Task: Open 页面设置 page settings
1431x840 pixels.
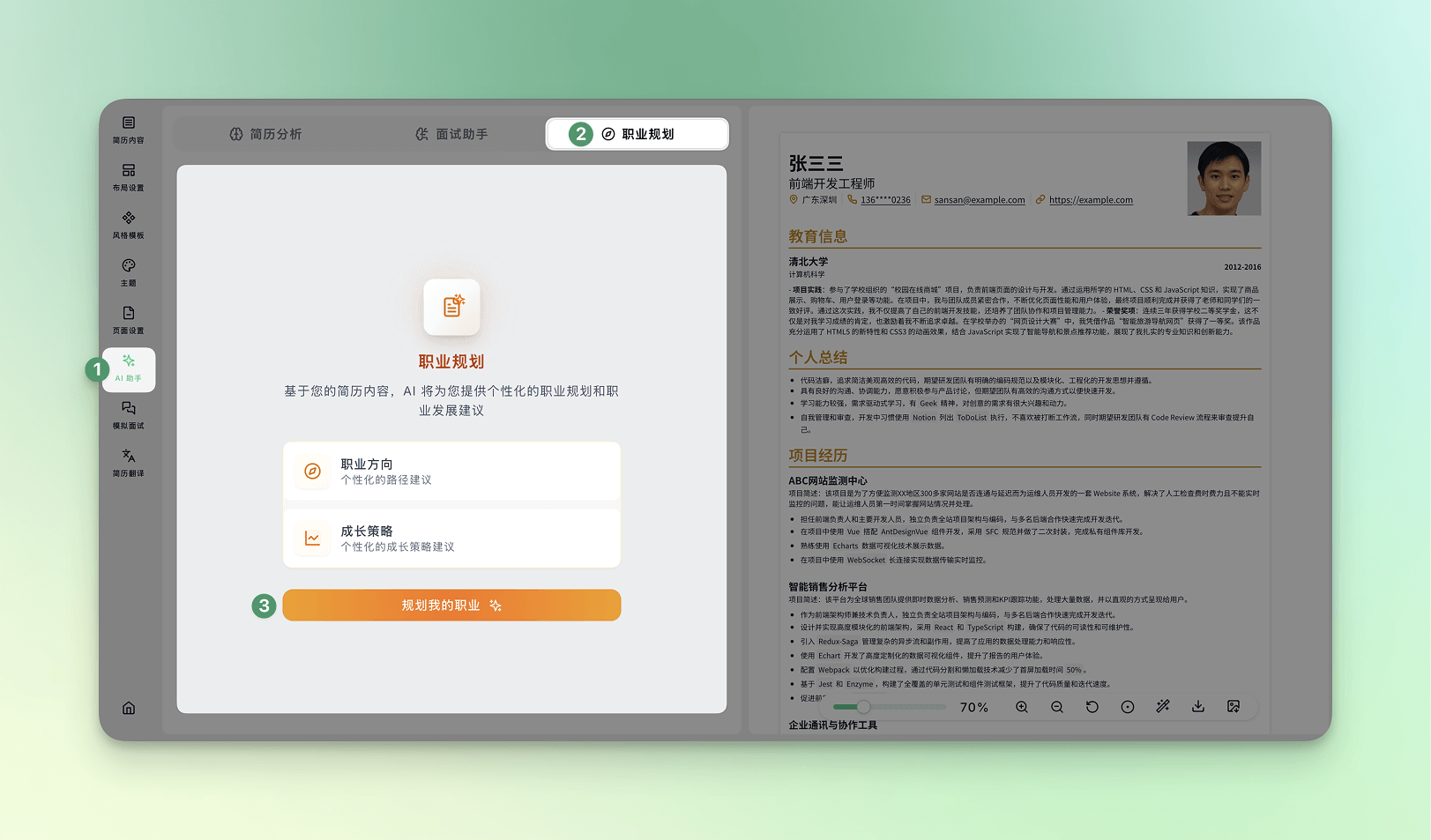Action: (x=129, y=320)
